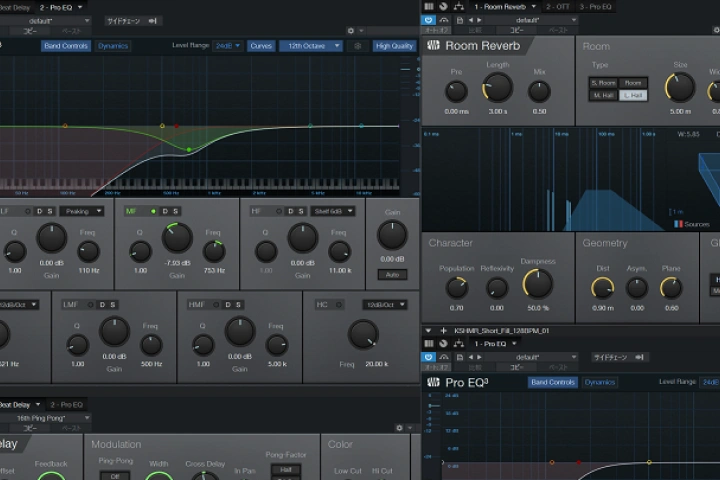Click the MF Gain knob at -7.93 dB
The image size is (720, 480).
tap(177, 237)
